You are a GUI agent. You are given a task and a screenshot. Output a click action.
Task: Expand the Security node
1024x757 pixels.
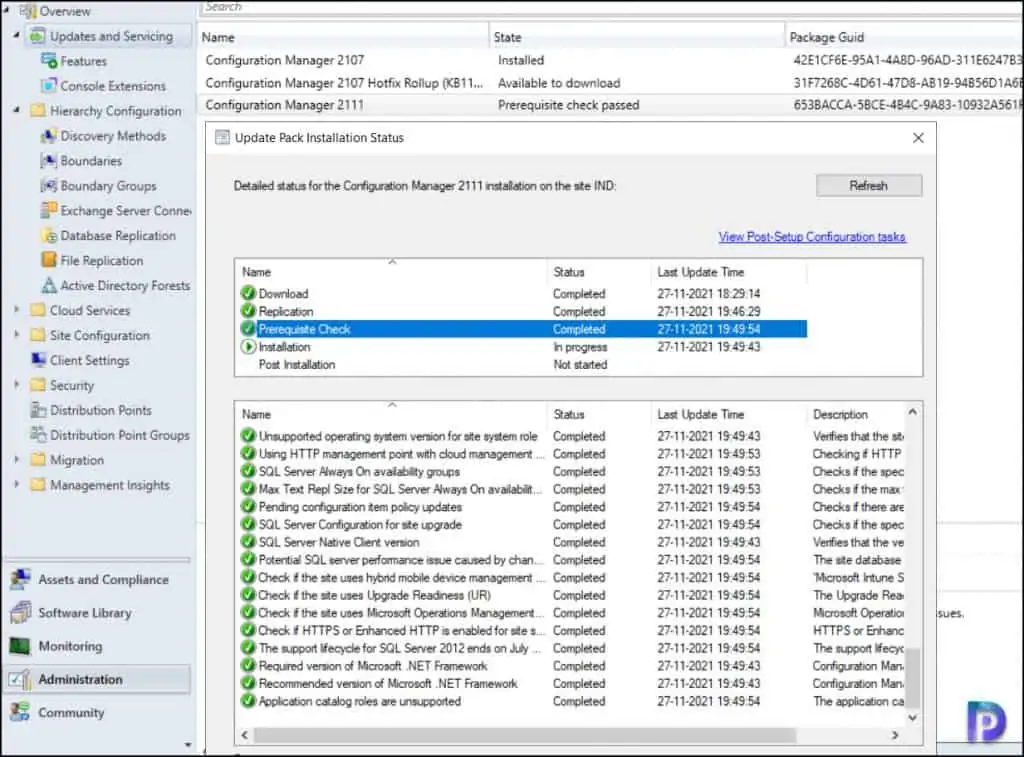coord(16,385)
